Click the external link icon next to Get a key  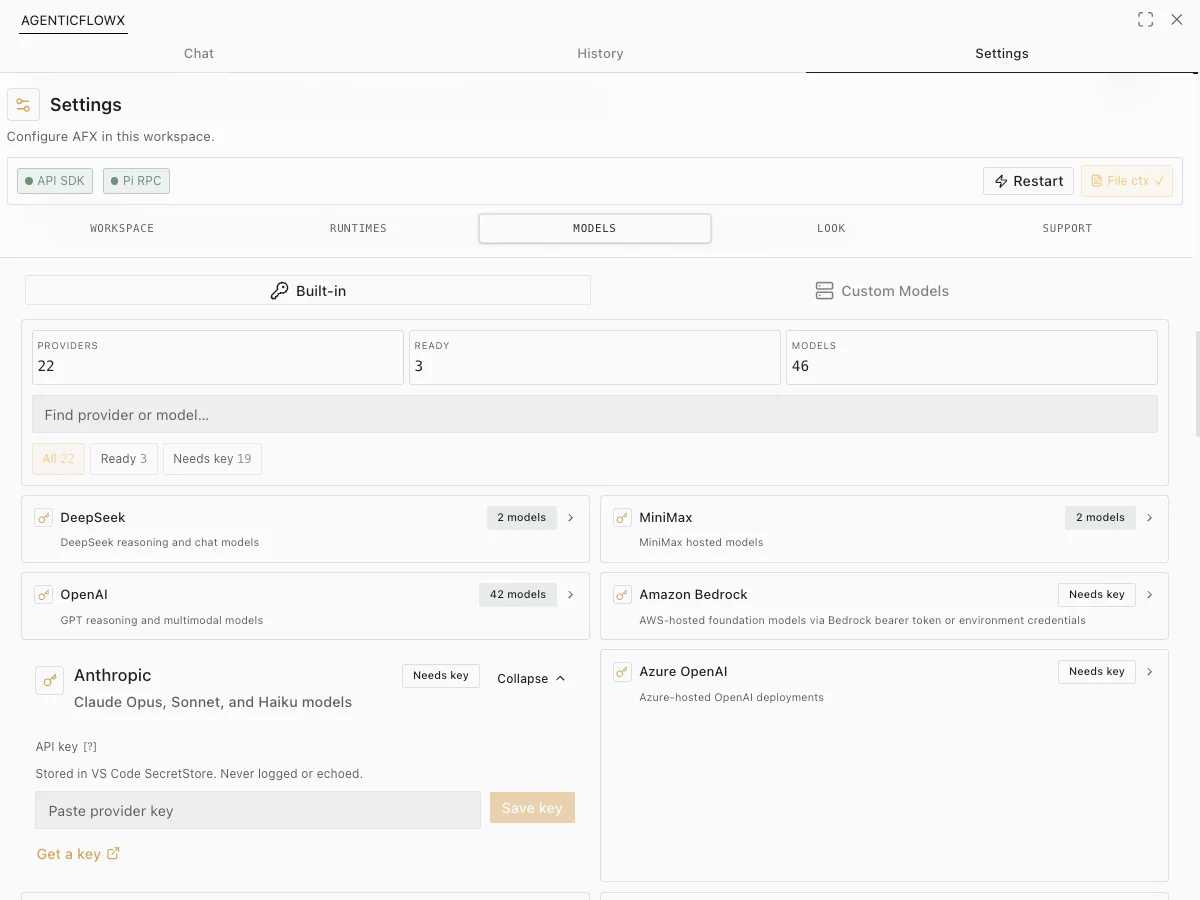(113, 854)
